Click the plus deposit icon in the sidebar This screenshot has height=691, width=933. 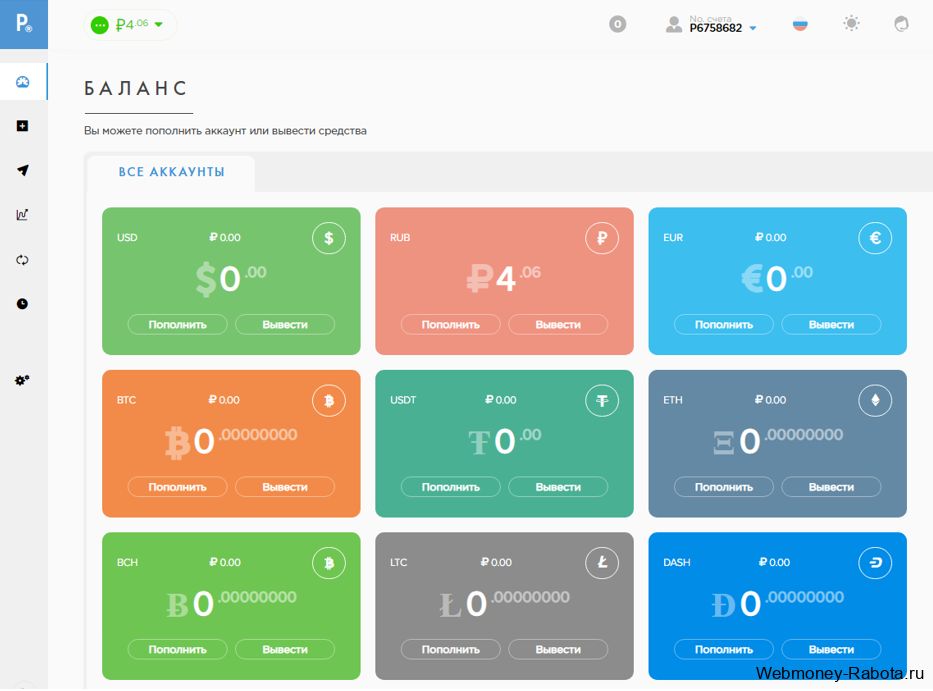coord(22,126)
